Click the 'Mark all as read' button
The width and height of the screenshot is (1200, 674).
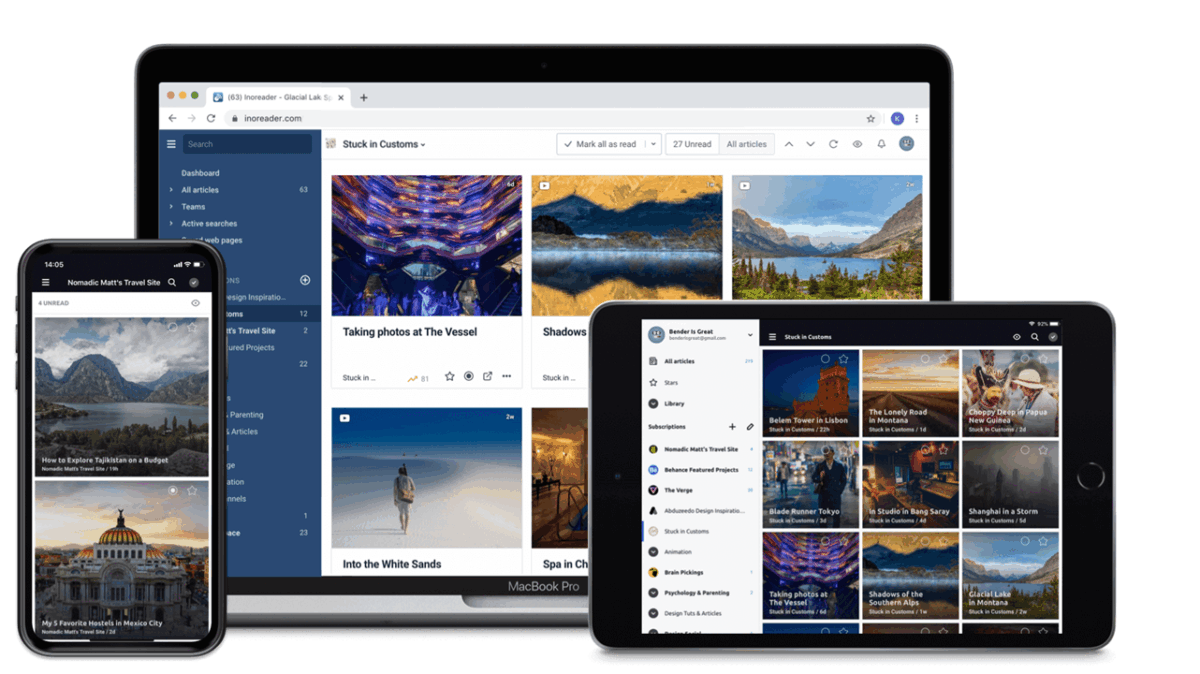600,144
